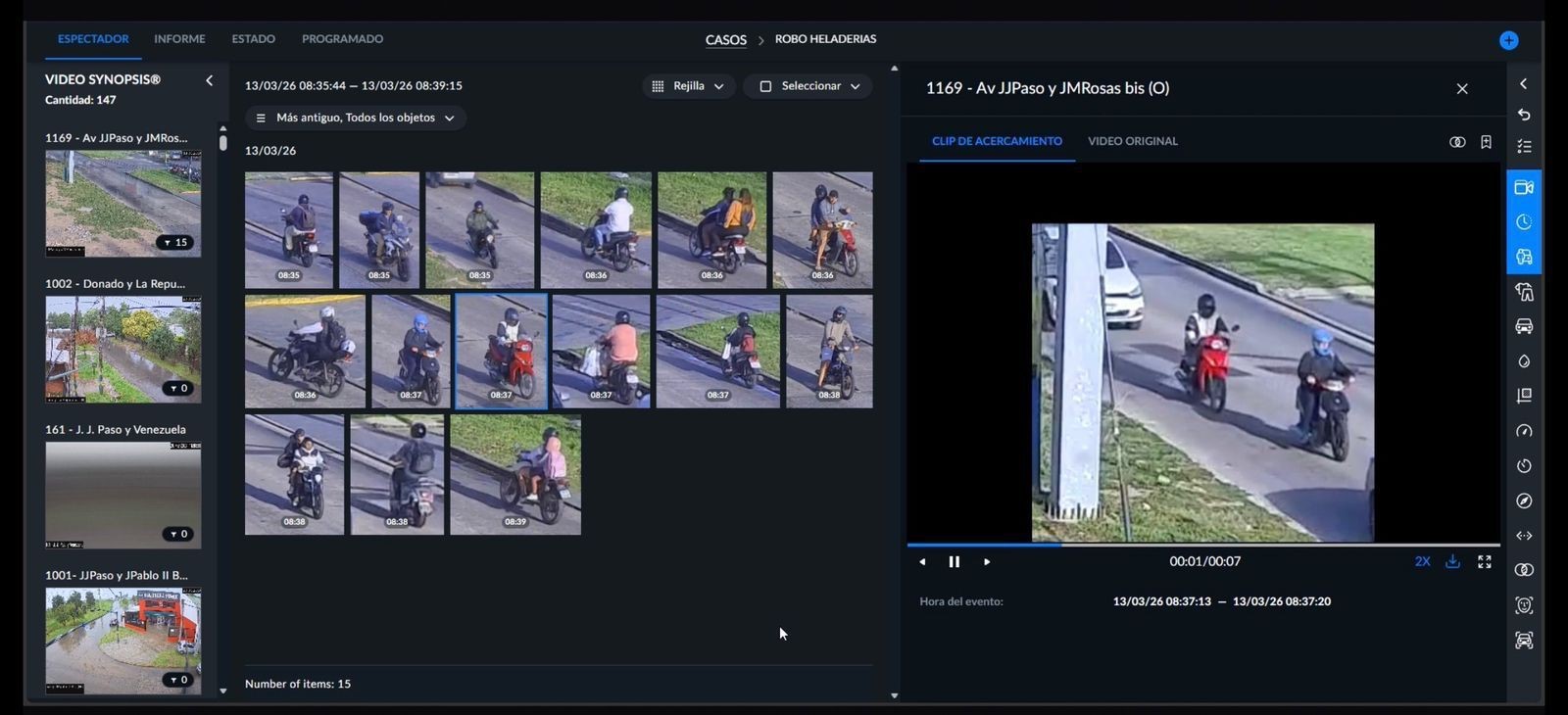Toggle the Seleccionar checkbox

coord(766,86)
